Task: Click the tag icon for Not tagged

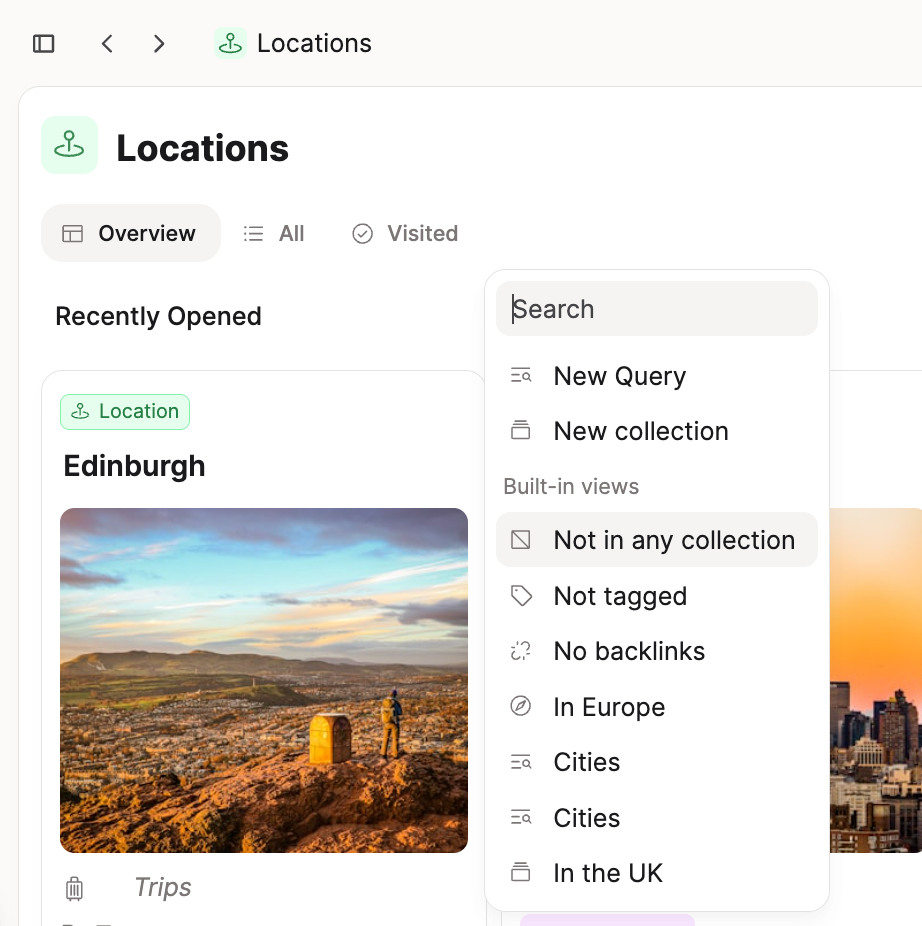Action: click(x=520, y=596)
